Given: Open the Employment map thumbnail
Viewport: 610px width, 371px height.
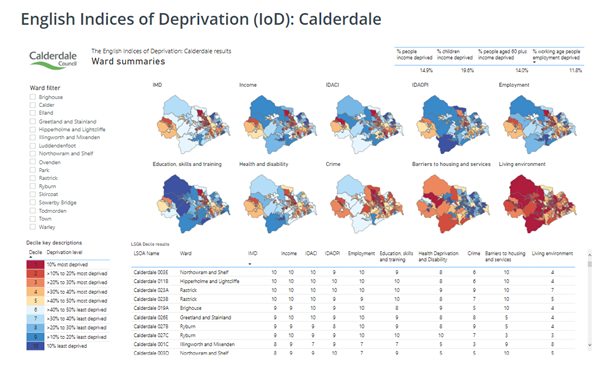Looking at the screenshot, I should (x=540, y=124).
